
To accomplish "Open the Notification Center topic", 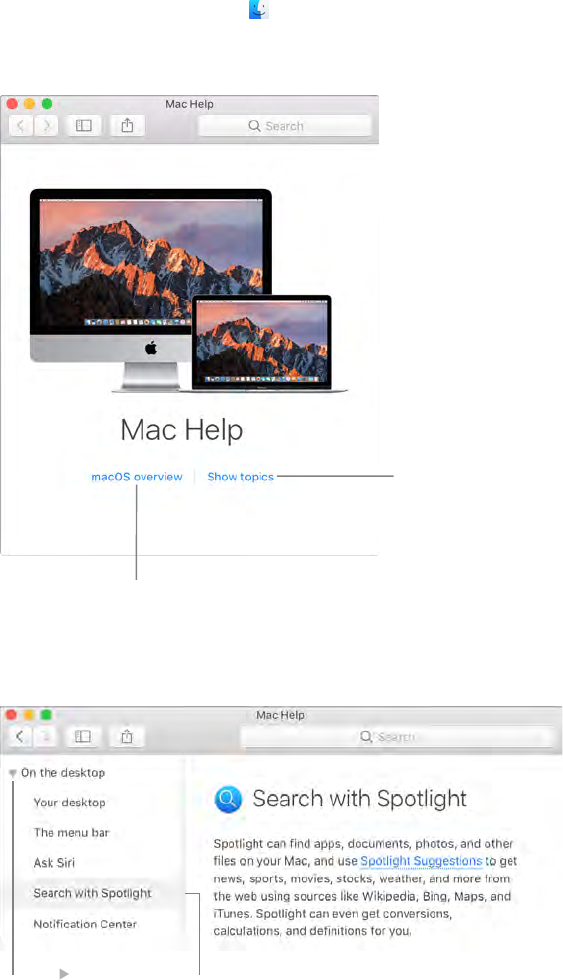I will point(85,924).
